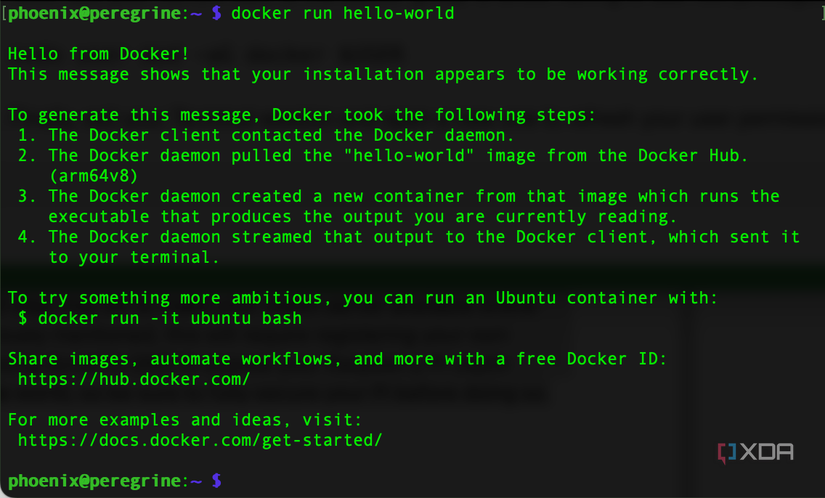Open the https://hub.docker.com/ link
The width and height of the screenshot is (825, 498).
(134, 379)
